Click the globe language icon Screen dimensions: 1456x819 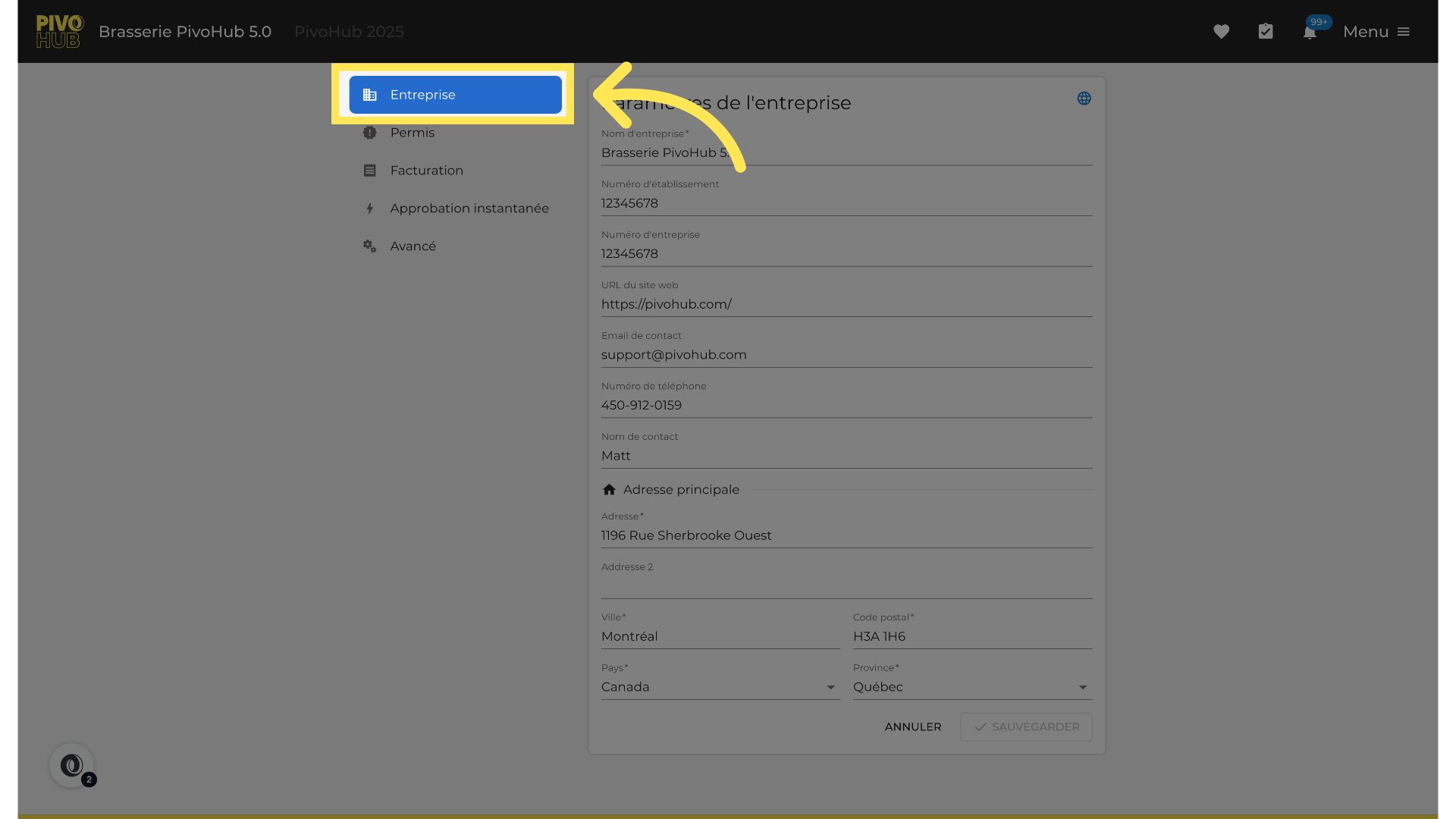point(1084,99)
